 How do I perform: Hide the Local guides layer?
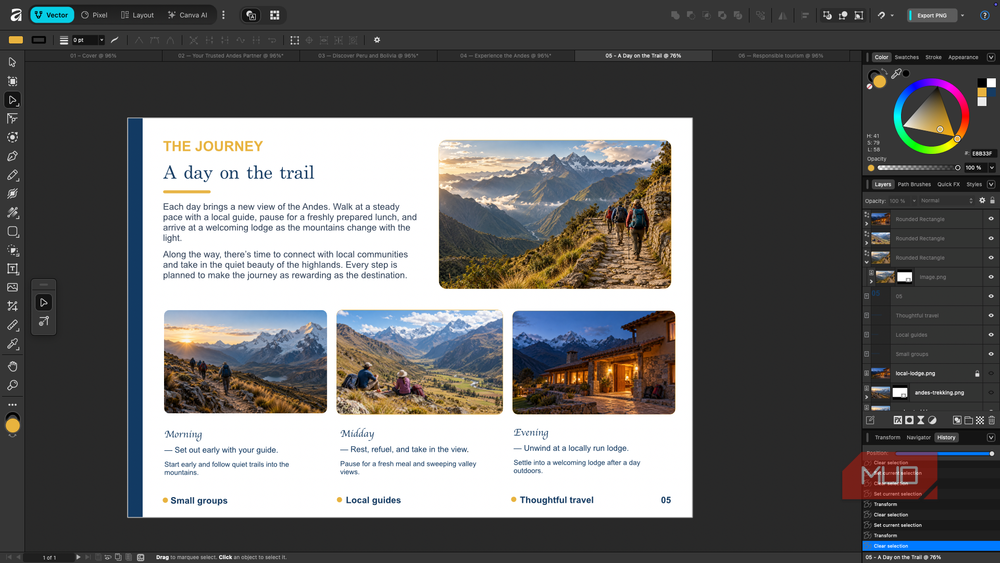click(991, 335)
